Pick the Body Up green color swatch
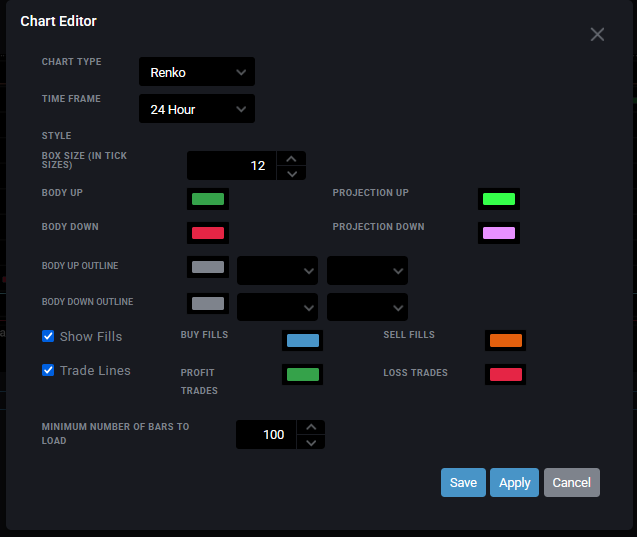 click(x=208, y=199)
